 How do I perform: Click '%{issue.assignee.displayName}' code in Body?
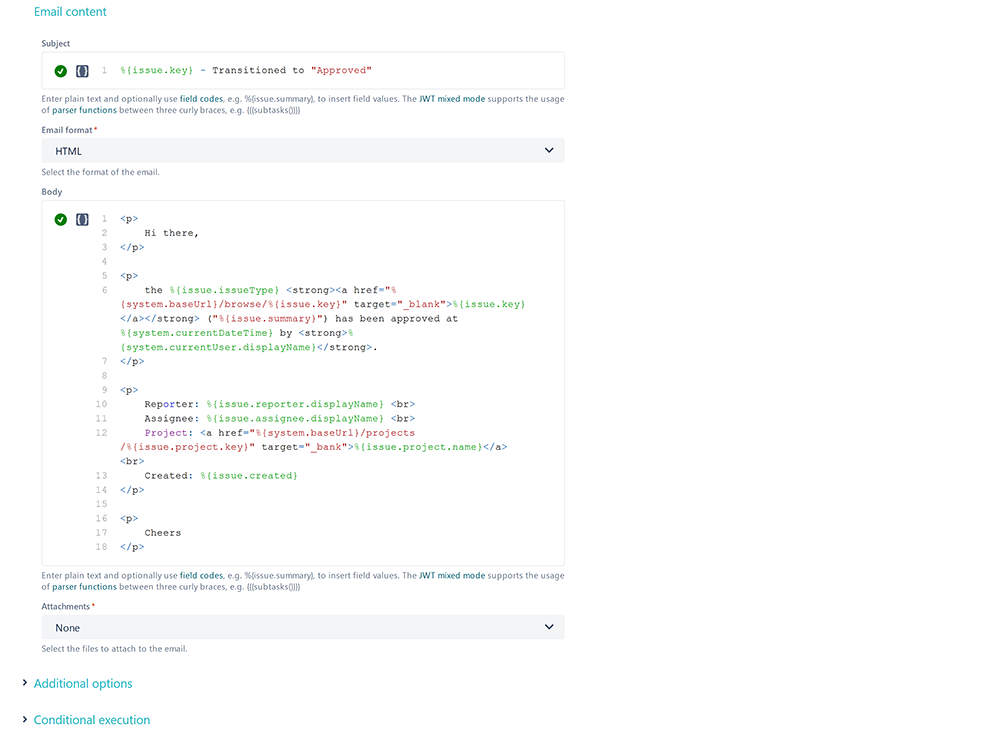point(295,418)
